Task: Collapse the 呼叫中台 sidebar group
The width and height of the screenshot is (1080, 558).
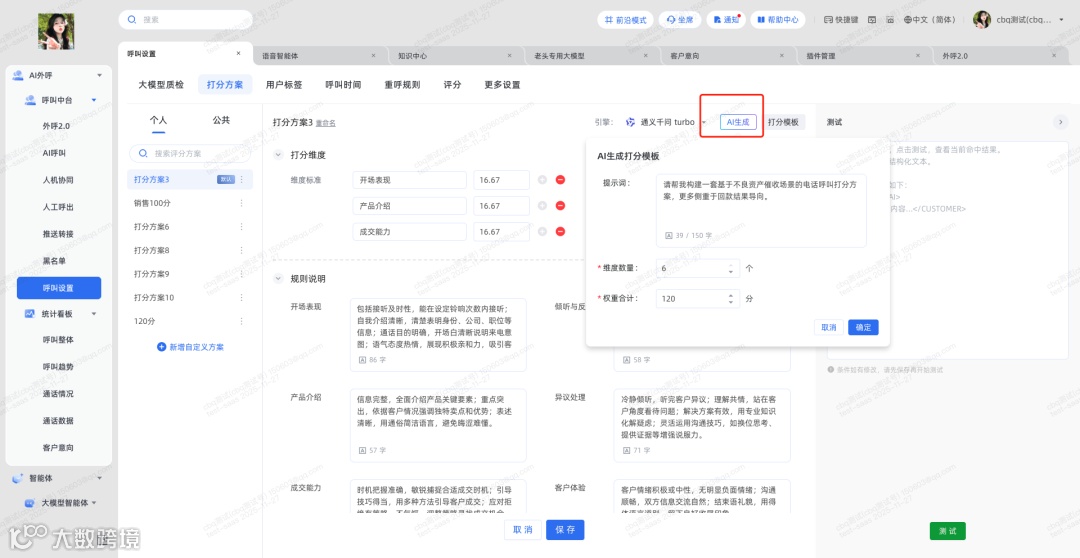Action: coord(94,100)
